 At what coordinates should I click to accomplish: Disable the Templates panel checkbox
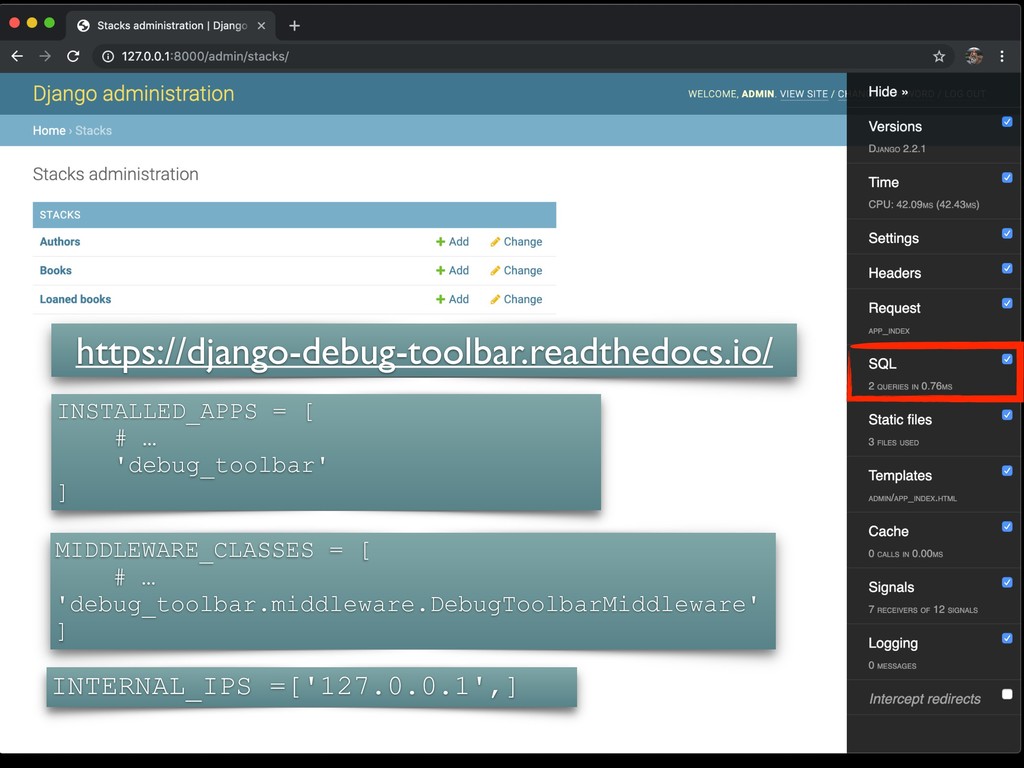pyautogui.click(x=1007, y=471)
